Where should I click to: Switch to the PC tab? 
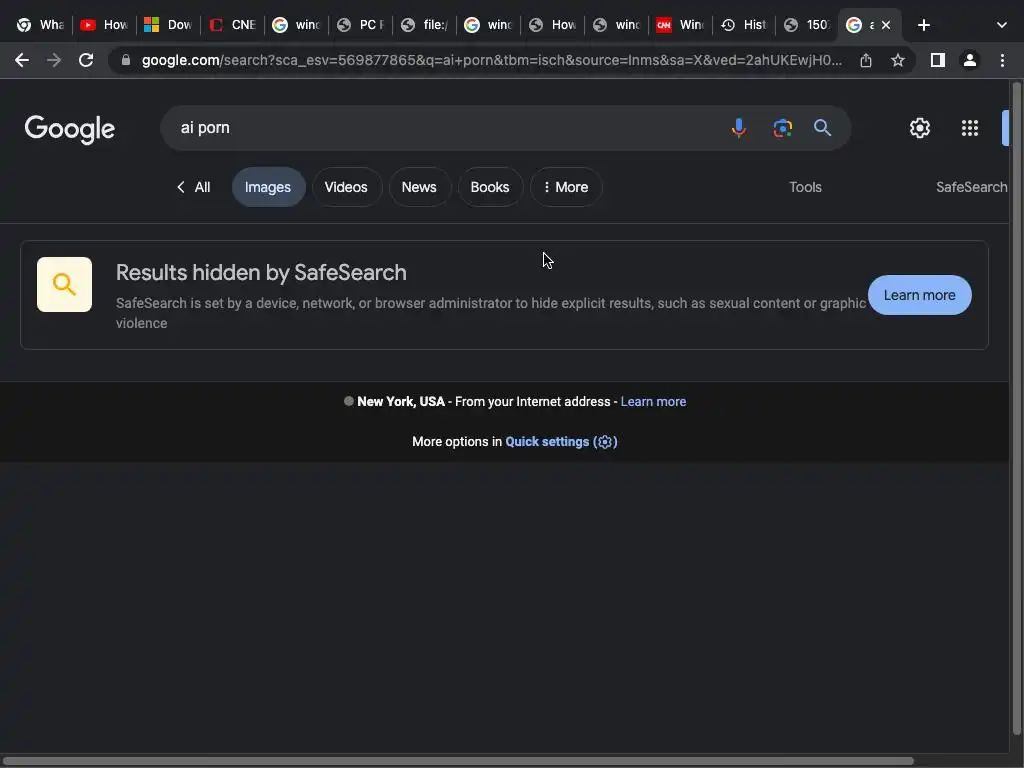pos(360,25)
